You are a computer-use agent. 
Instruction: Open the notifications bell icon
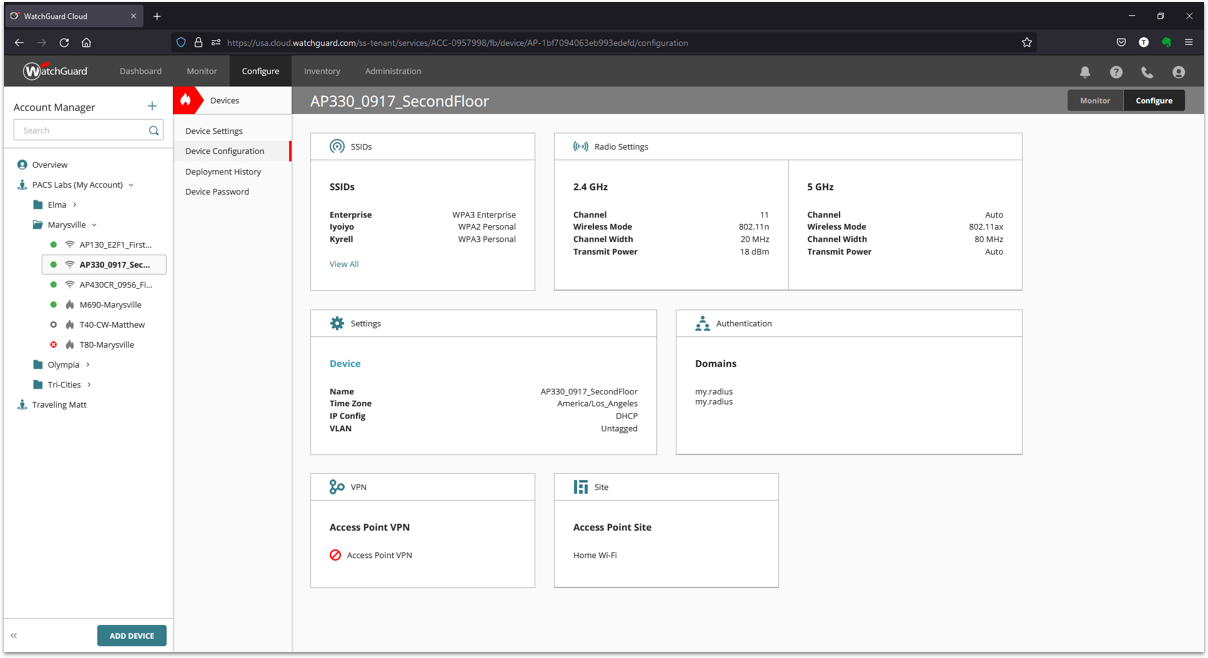pos(1085,72)
